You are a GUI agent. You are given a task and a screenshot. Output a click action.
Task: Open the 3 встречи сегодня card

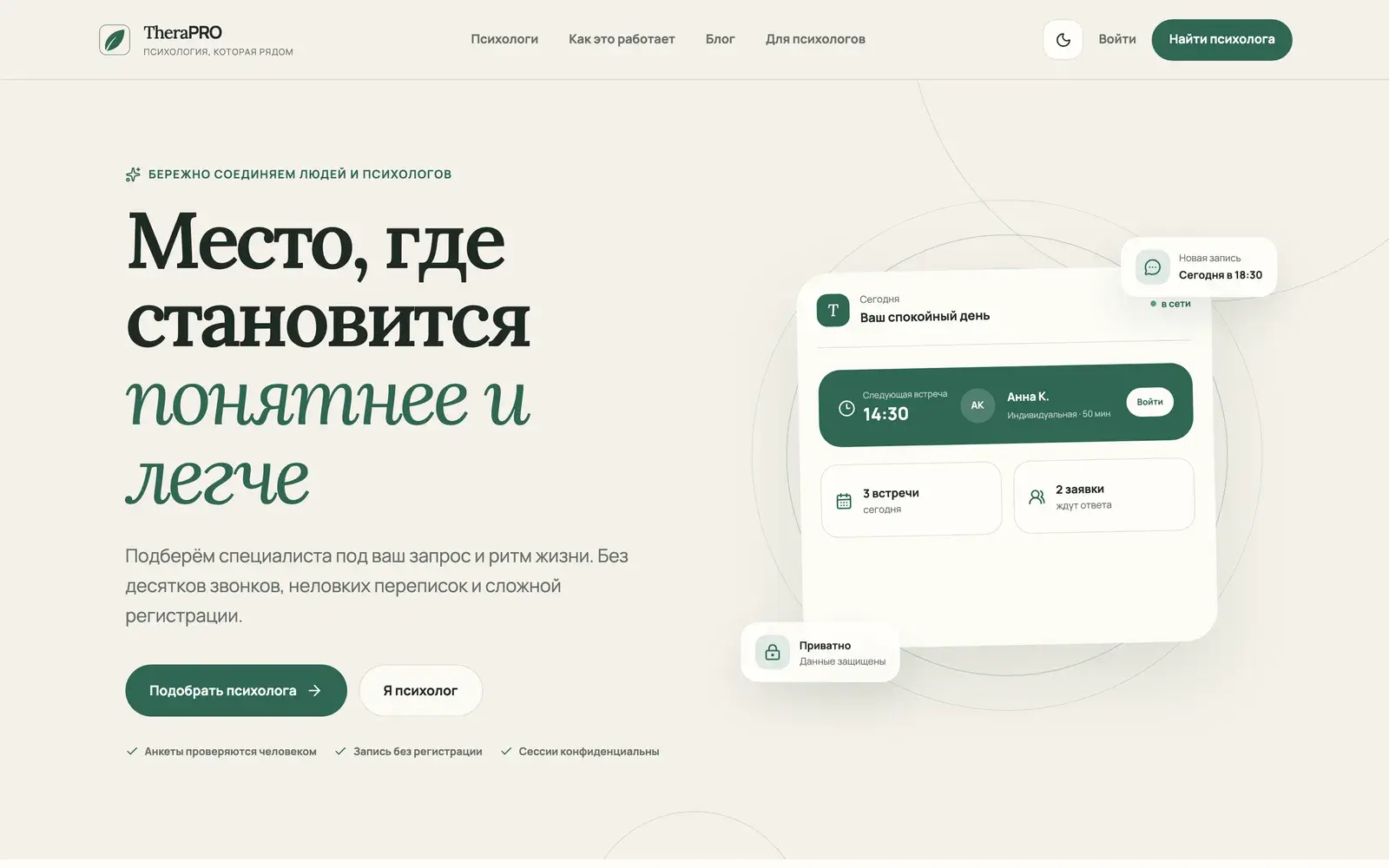[911, 500]
